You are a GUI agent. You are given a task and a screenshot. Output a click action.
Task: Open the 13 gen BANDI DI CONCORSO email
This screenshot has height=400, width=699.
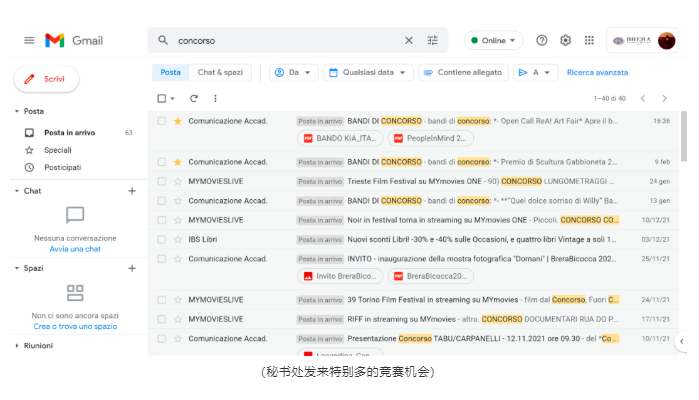pyautogui.click(x=413, y=201)
